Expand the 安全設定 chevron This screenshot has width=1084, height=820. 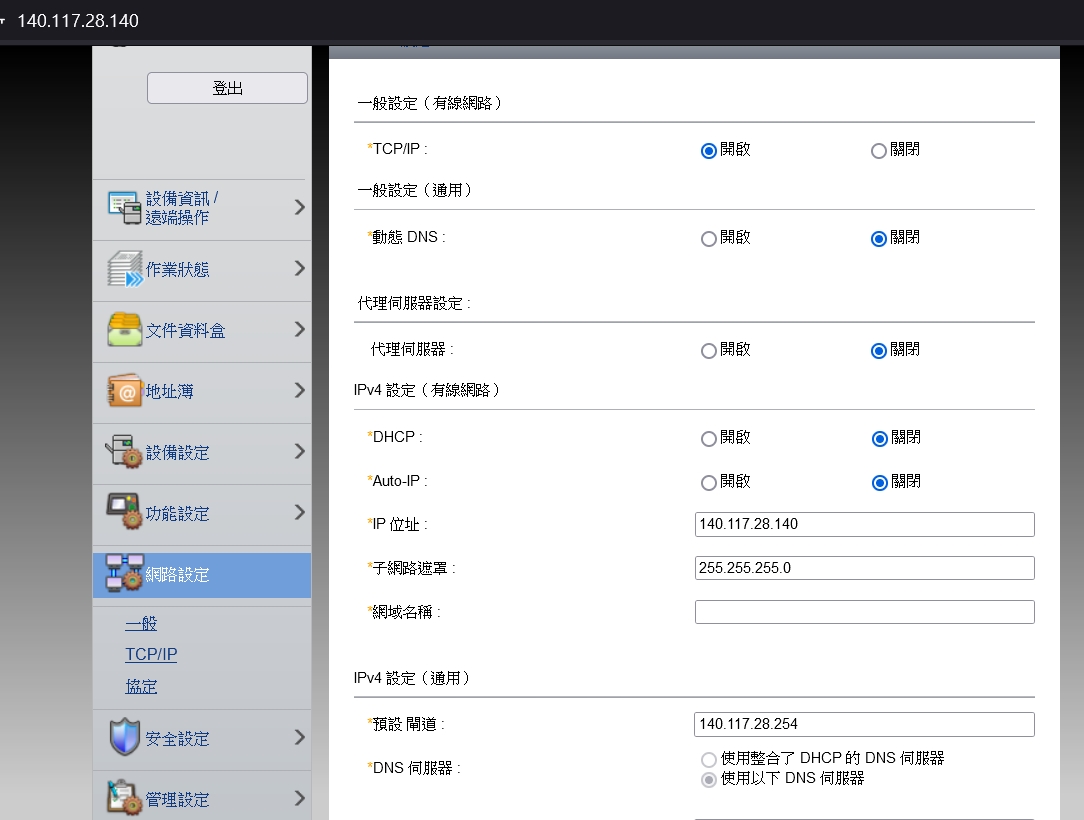[x=299, y=737]
